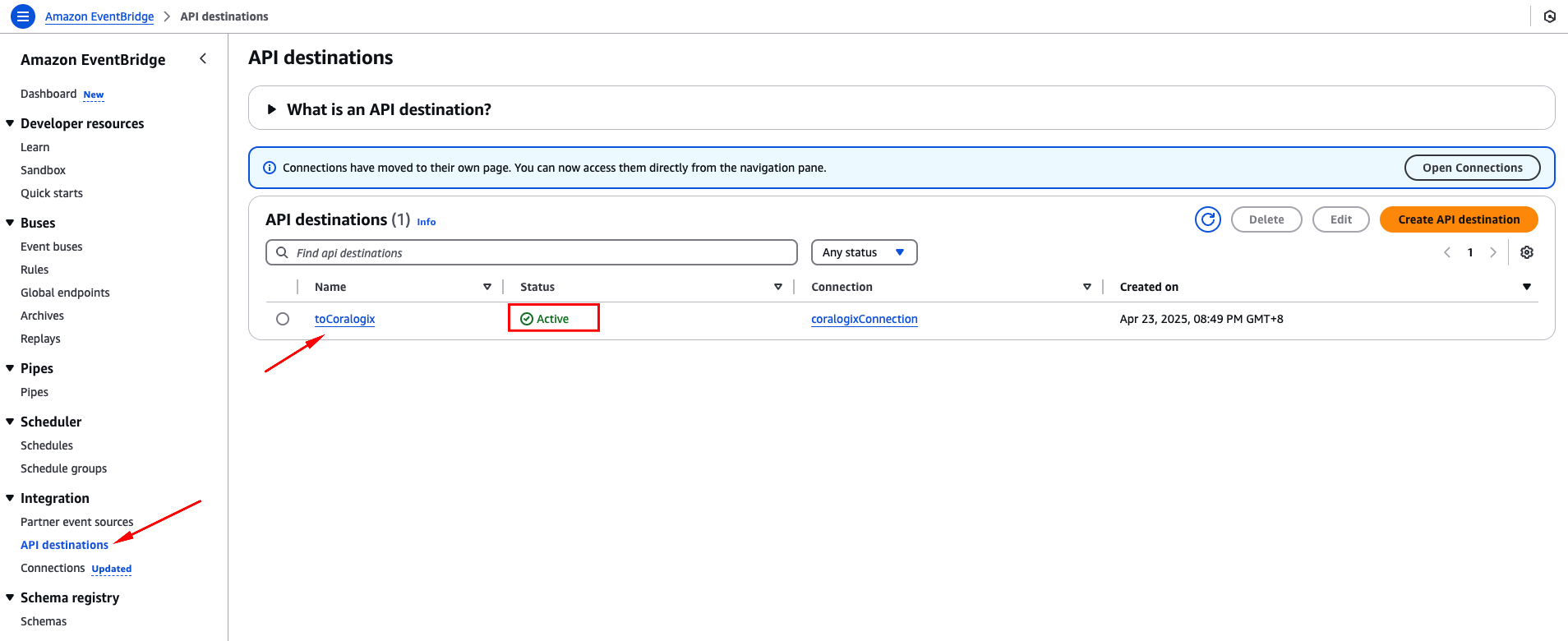This screenshot has width=1568, height=641.
Task: Navigate to Schedules
Action: (47, 445)
